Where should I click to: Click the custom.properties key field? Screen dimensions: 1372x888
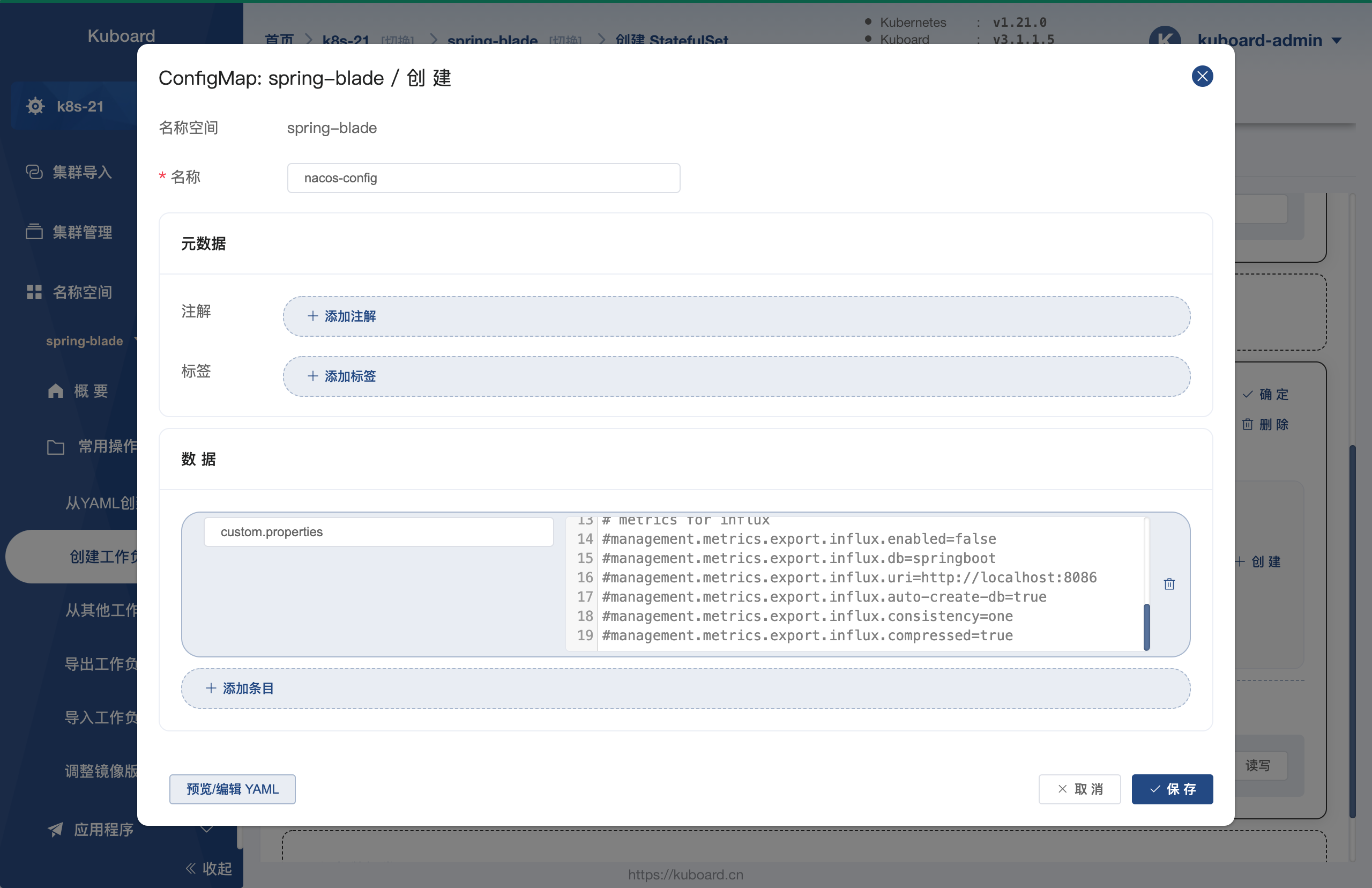378,531
